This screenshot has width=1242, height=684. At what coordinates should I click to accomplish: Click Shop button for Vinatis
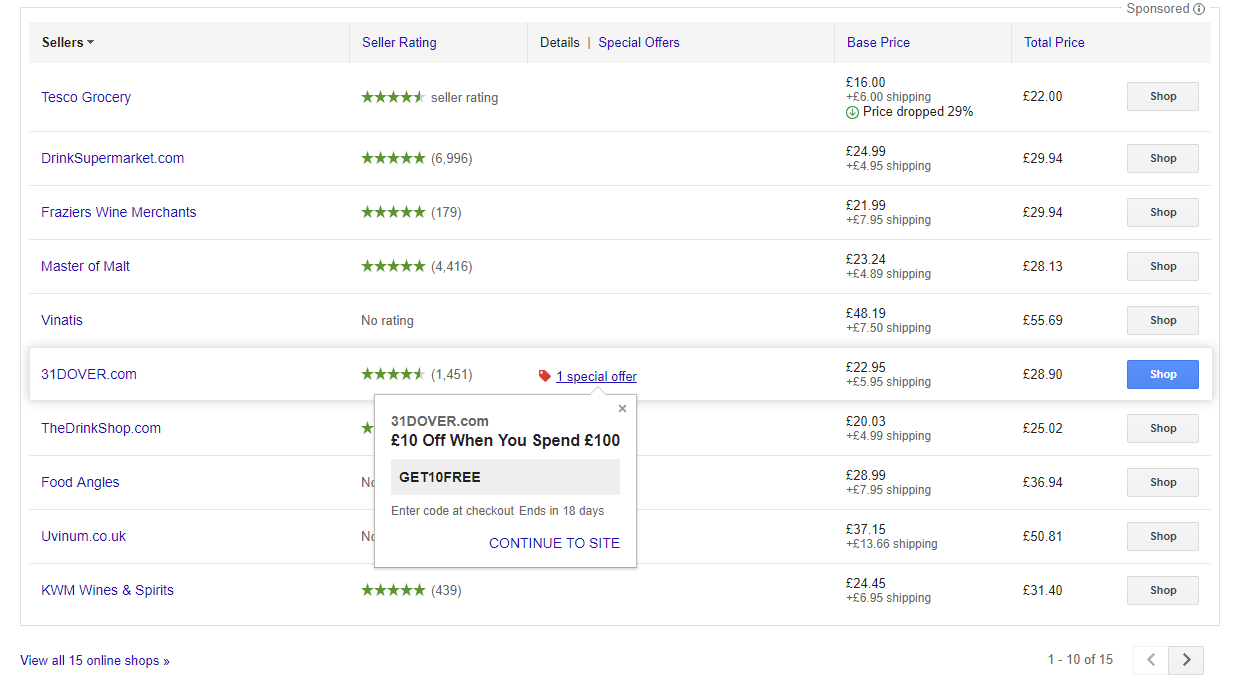1163,320
